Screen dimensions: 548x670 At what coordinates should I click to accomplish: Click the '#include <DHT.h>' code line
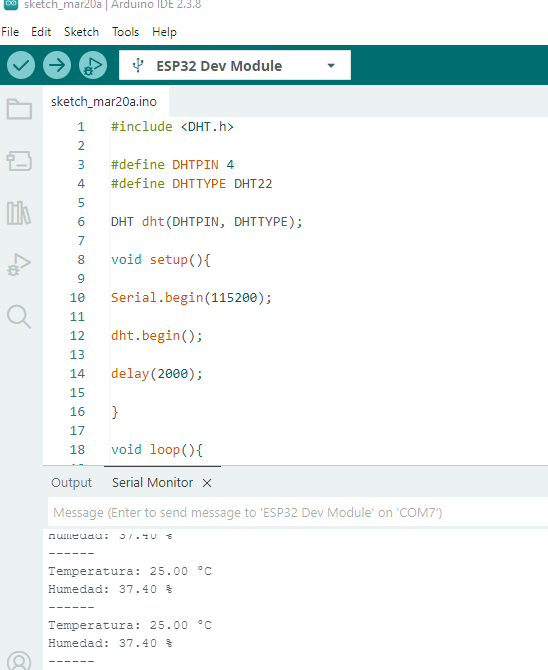pos(172,127)
